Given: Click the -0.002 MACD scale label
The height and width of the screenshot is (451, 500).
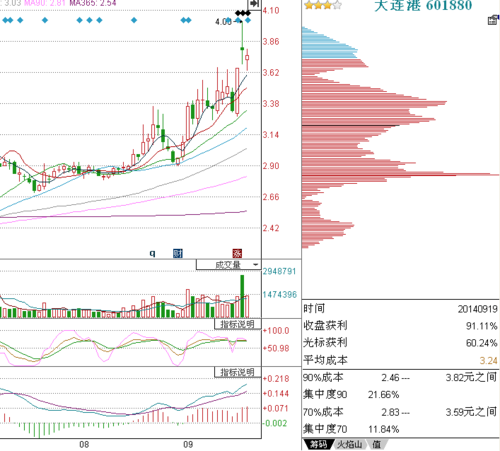Looking at the screenshot, I should [x=275, y=423].
